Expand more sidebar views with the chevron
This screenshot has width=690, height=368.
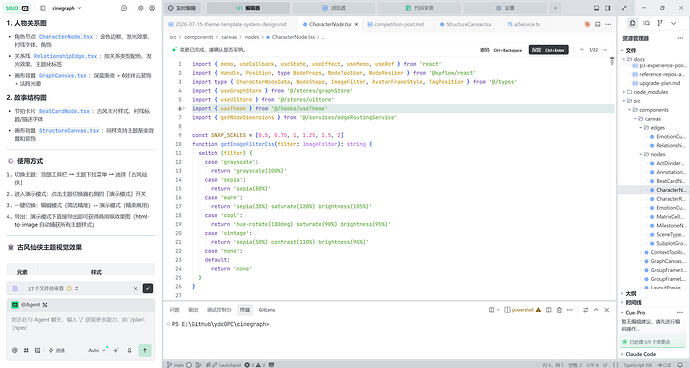click(x=673, y=23)
